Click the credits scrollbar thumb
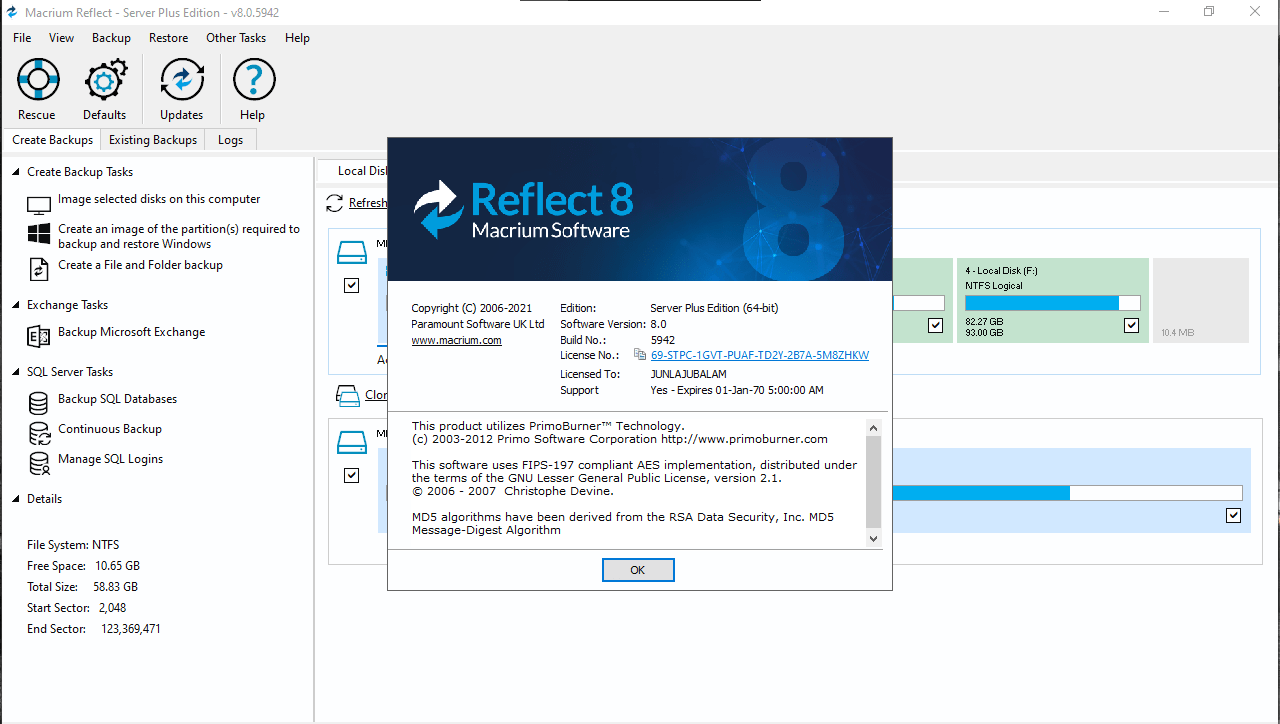Image resolution: width=1280 pixels, height=724 pixels. point(873,482)
